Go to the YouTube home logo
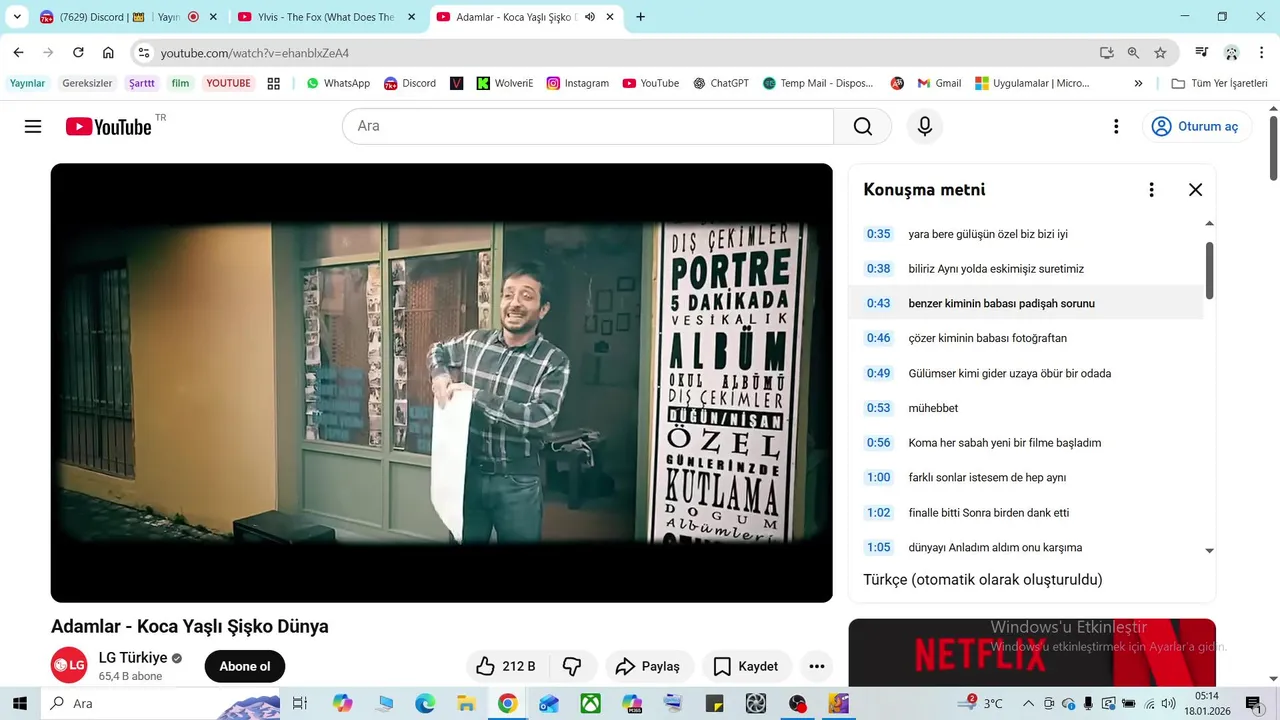 pyautogui.click(x=109, y=126)
